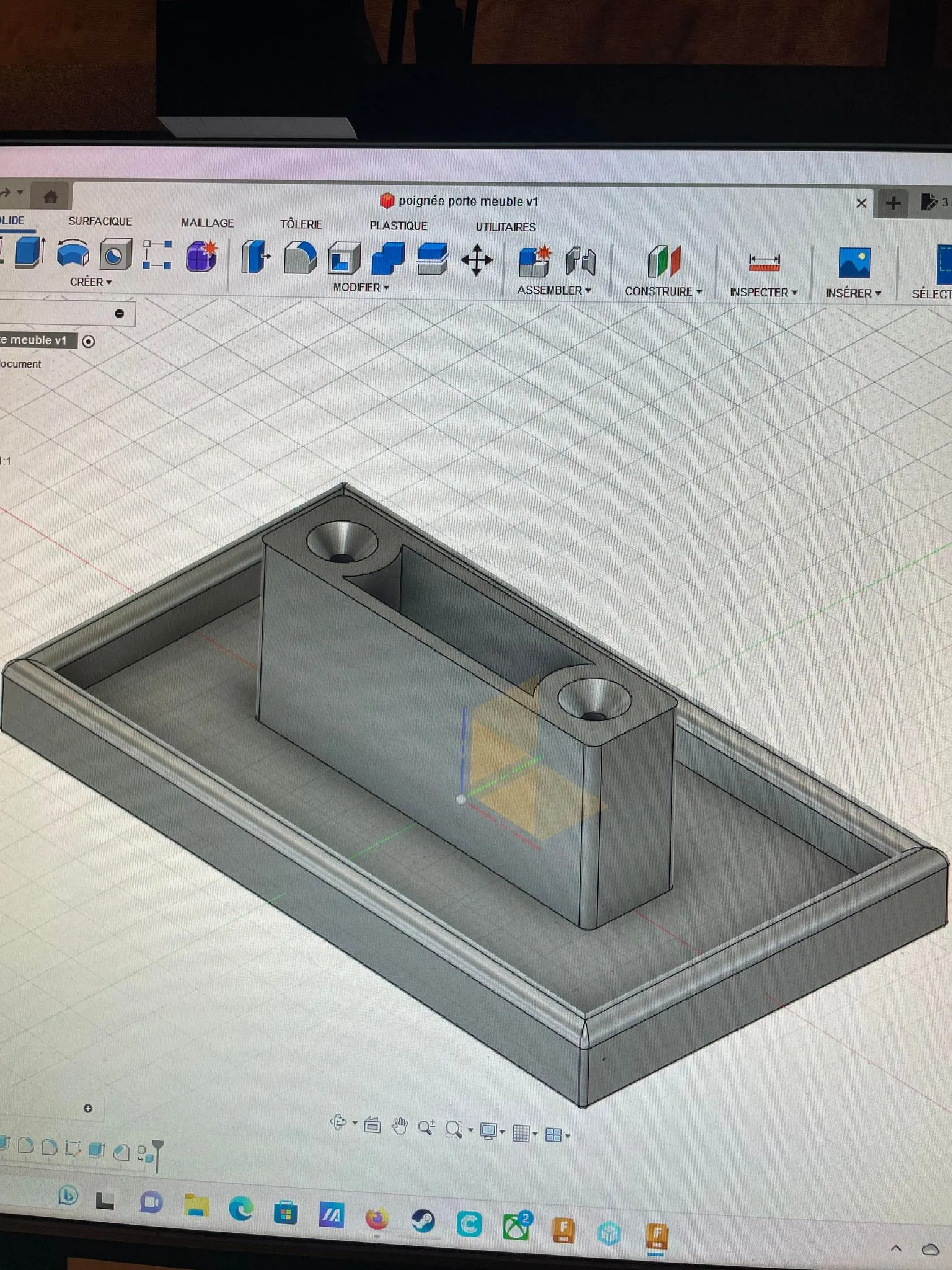
Task: Select the Fillet tool in MODIFIER
Action: (x=300, y=258)
